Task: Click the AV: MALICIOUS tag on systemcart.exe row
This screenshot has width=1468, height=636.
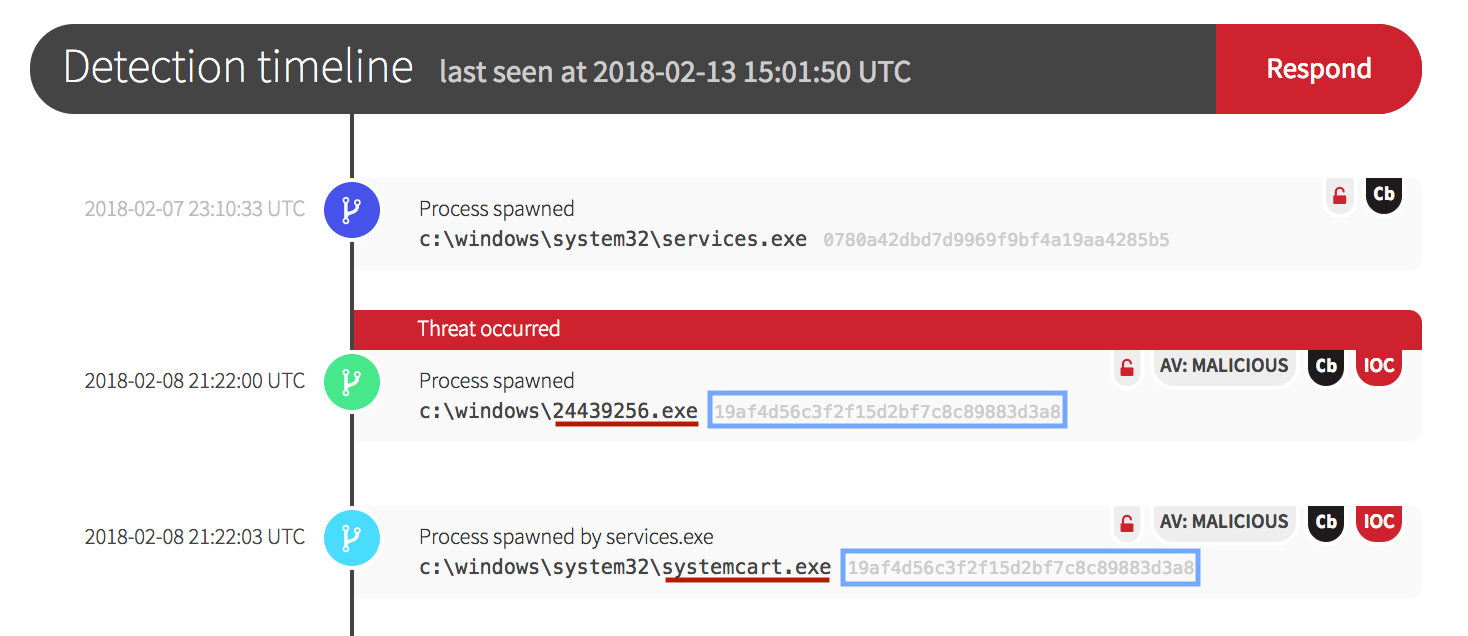Action: click(x=1224, y=522)
